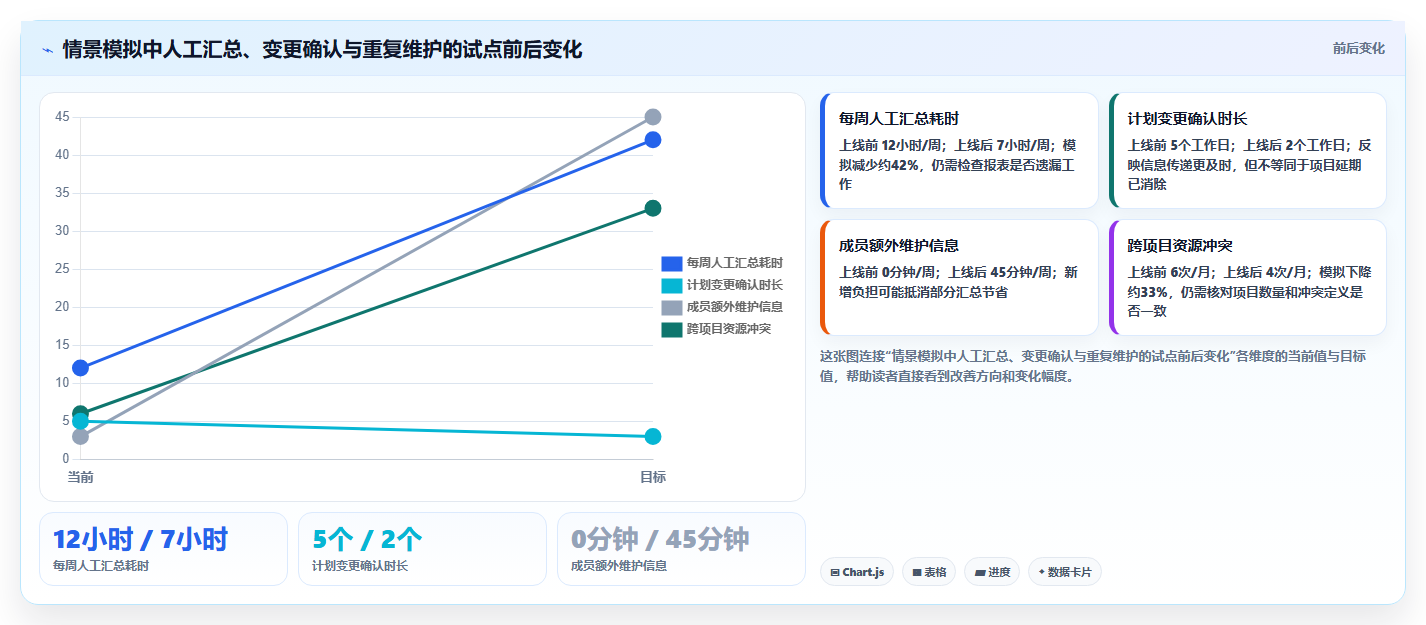
Task: Click the 12小时 / 7小时 stat card
Action: (x=163, y=549)
